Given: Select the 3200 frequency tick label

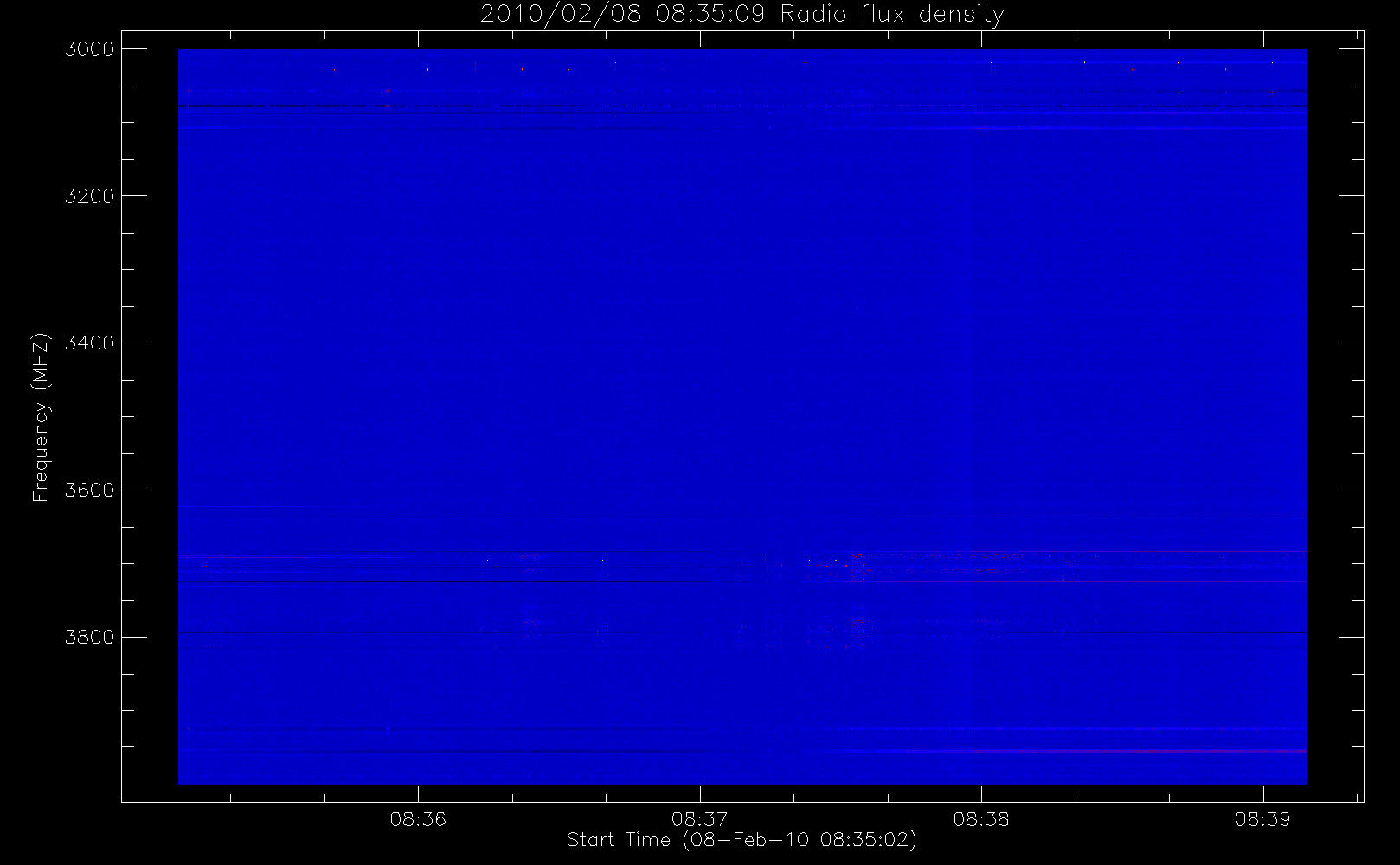Looking at the screenshot, I should pyautogui.click(x=90, y=196).
